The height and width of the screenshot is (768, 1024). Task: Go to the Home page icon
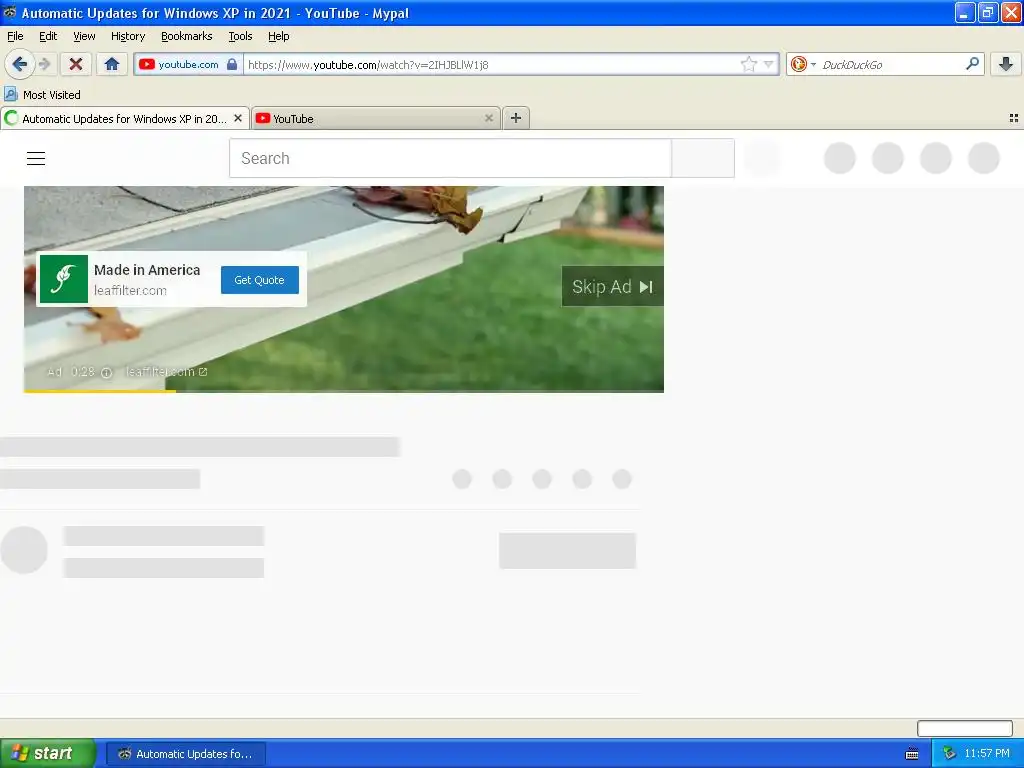pos(112,64)
